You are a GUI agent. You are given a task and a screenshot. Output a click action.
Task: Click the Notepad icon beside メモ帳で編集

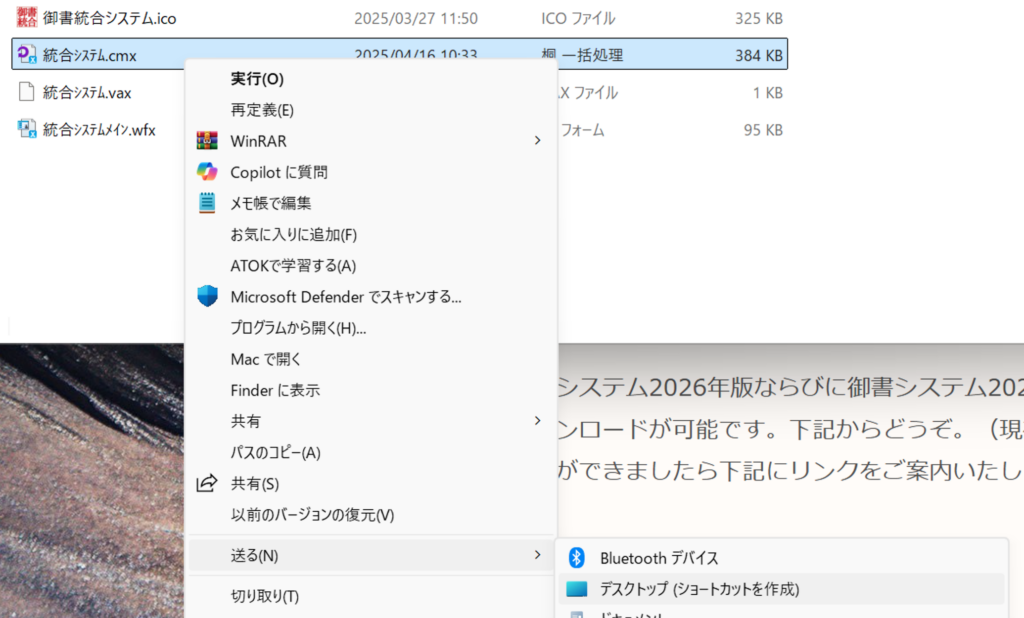click(207, 203)
